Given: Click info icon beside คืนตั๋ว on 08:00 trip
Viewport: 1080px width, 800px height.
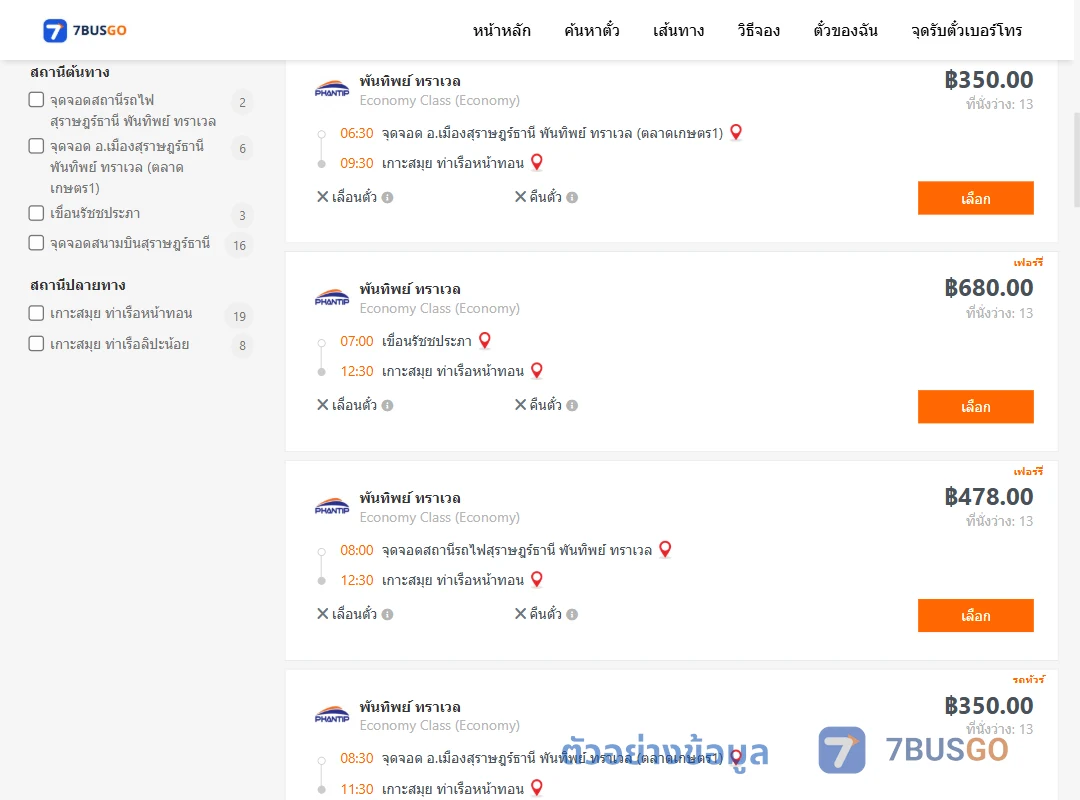Looking at the screenshot, I should [572, 615].
